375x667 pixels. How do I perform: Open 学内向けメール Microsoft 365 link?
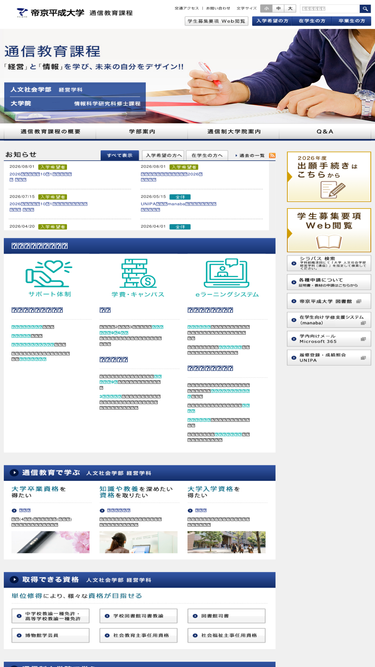click(329, 339)
